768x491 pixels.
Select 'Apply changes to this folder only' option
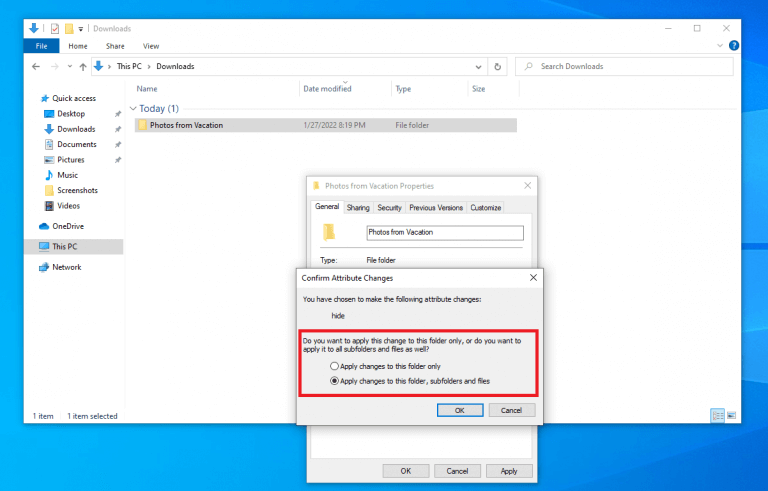(x=385, y=366)
